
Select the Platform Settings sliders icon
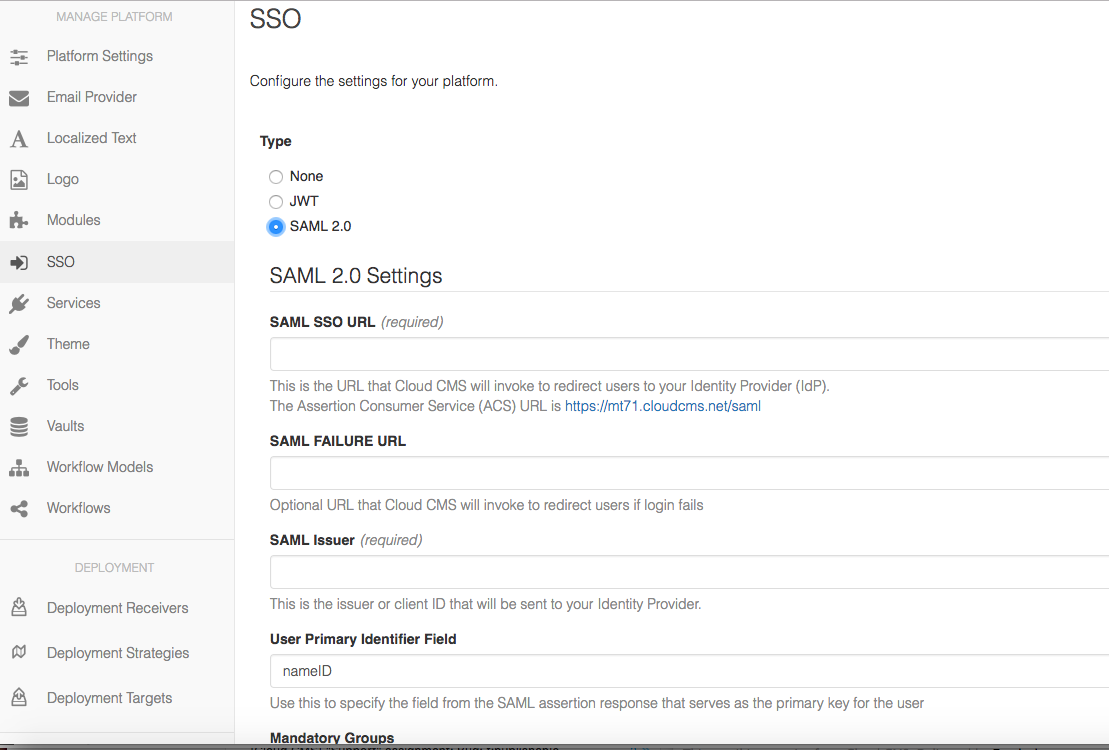click(19, 56)
